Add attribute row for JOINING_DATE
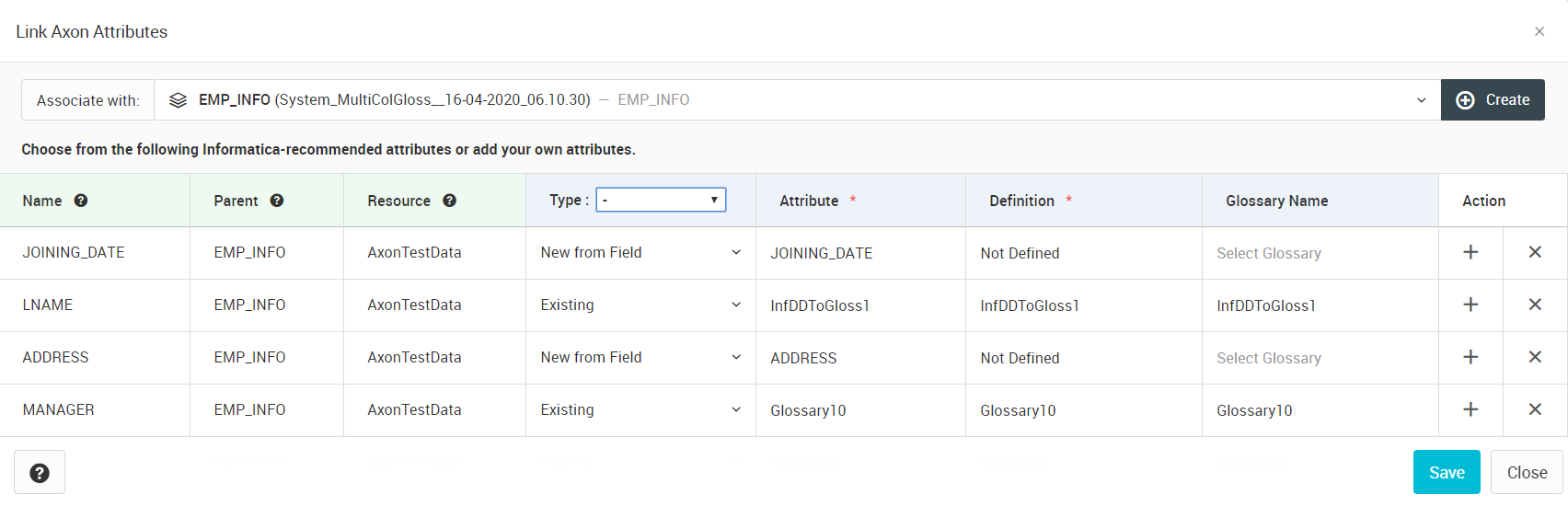 tap(1470, 252)
